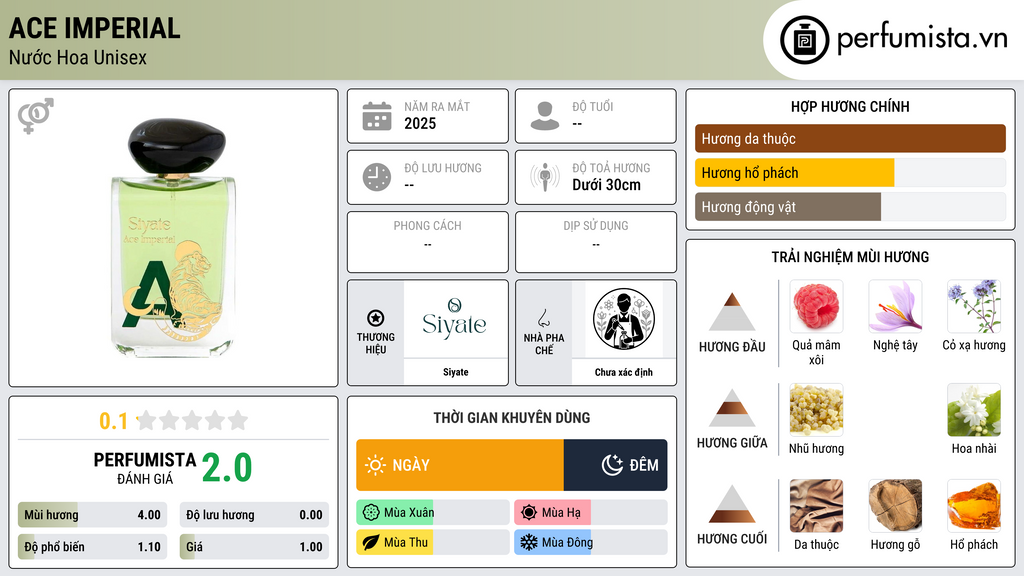Image resolution: width=1024 pixels, height=576 pixels.
Task: Click the flower icon beside Mùa Xuân
Action: pyautogui.click(x=371, y=513)
